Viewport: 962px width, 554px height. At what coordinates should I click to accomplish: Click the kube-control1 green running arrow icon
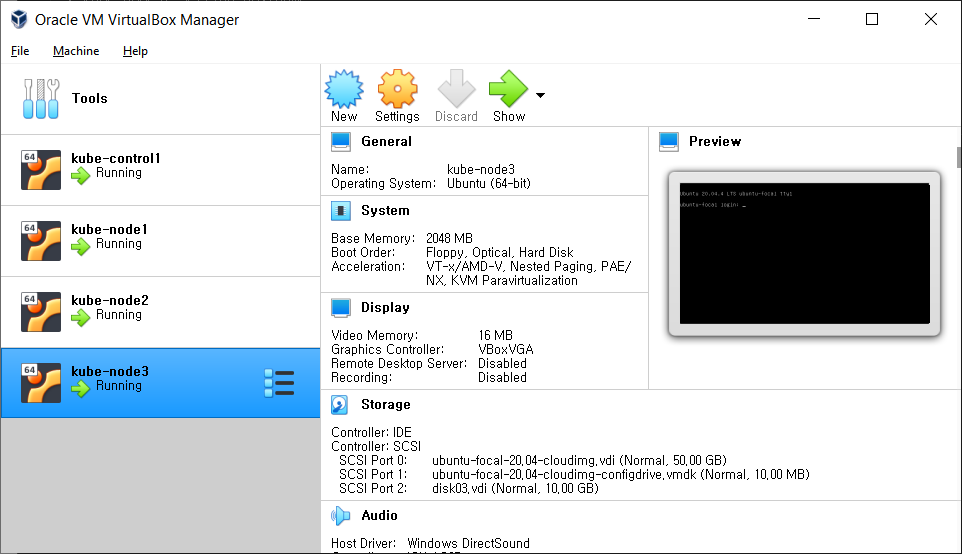point(80,175)
